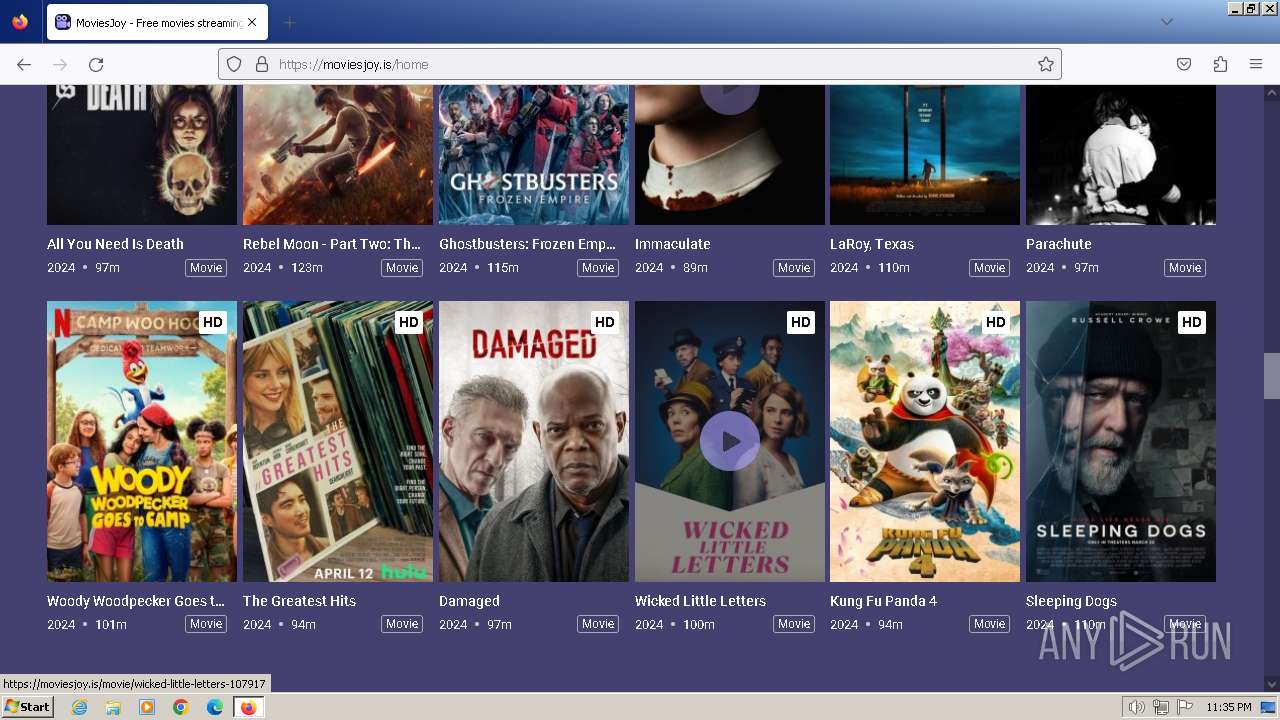Open the Sleeping Dogs poster
The height and width of the screenshot is (720, 1280).
(x=1121, y=441)
